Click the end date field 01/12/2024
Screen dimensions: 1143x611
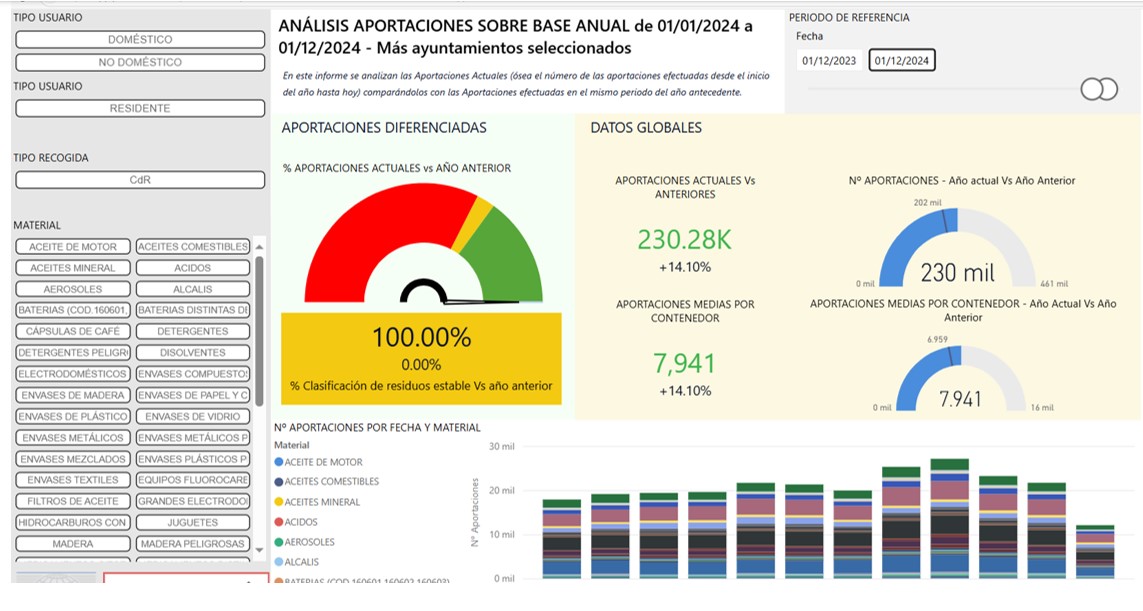click(x=902, y=61)
